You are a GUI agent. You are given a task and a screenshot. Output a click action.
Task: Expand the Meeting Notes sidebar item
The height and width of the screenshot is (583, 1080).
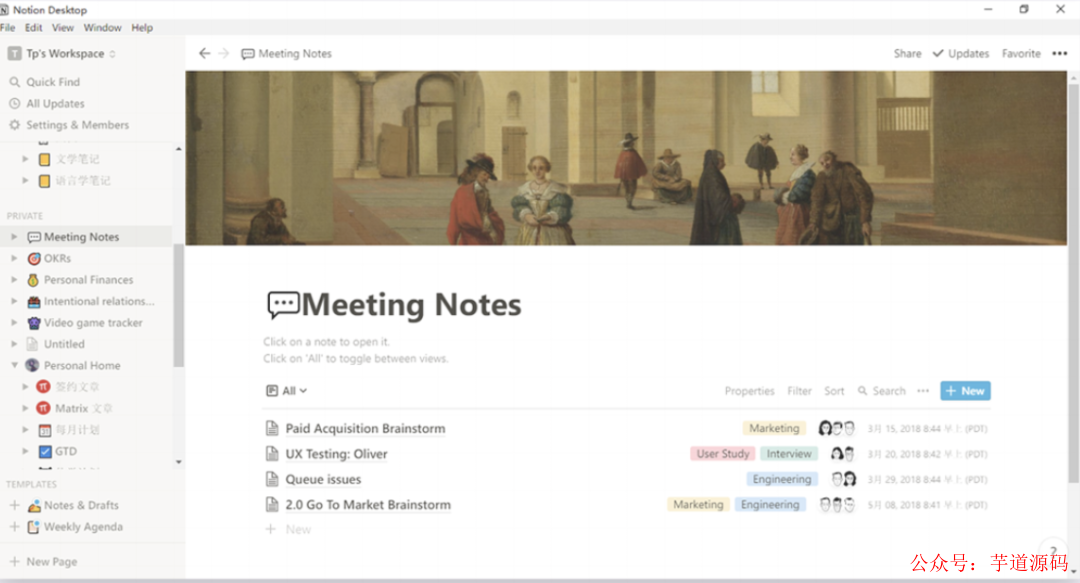coord(14,237)
